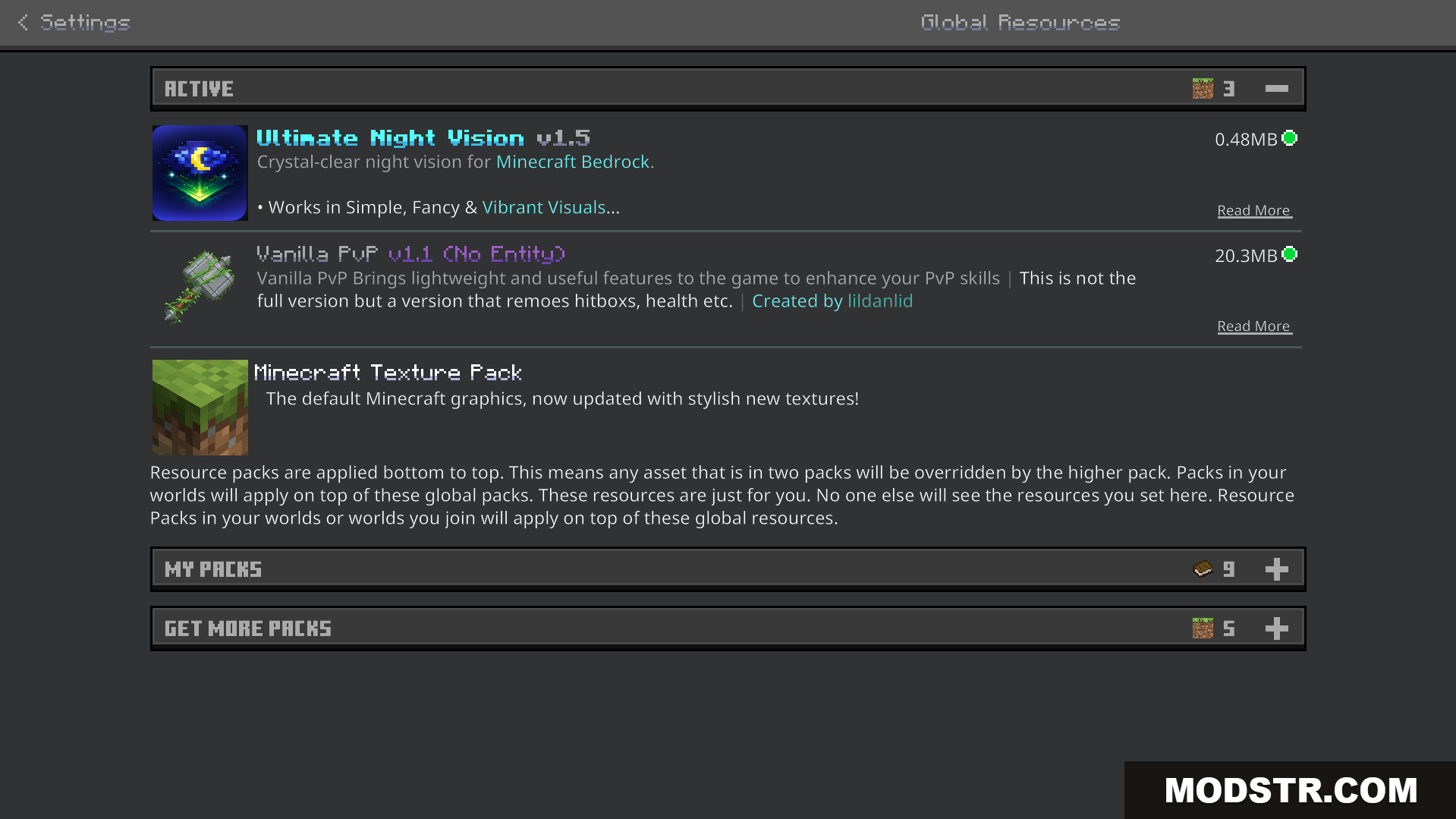Click the active pack count 3
This screenshot has width=1456, height=819.
(x=1229, y=89)
